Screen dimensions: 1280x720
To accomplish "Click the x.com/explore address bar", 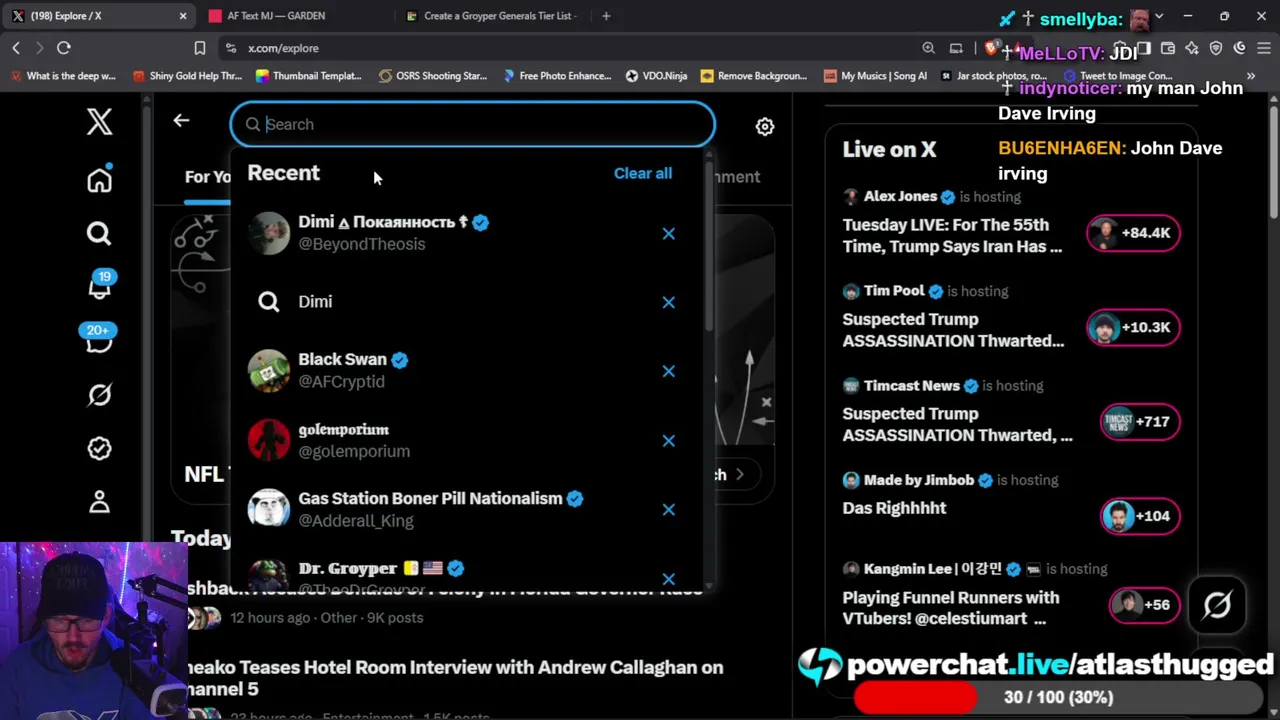I will (x=570, y=48).
